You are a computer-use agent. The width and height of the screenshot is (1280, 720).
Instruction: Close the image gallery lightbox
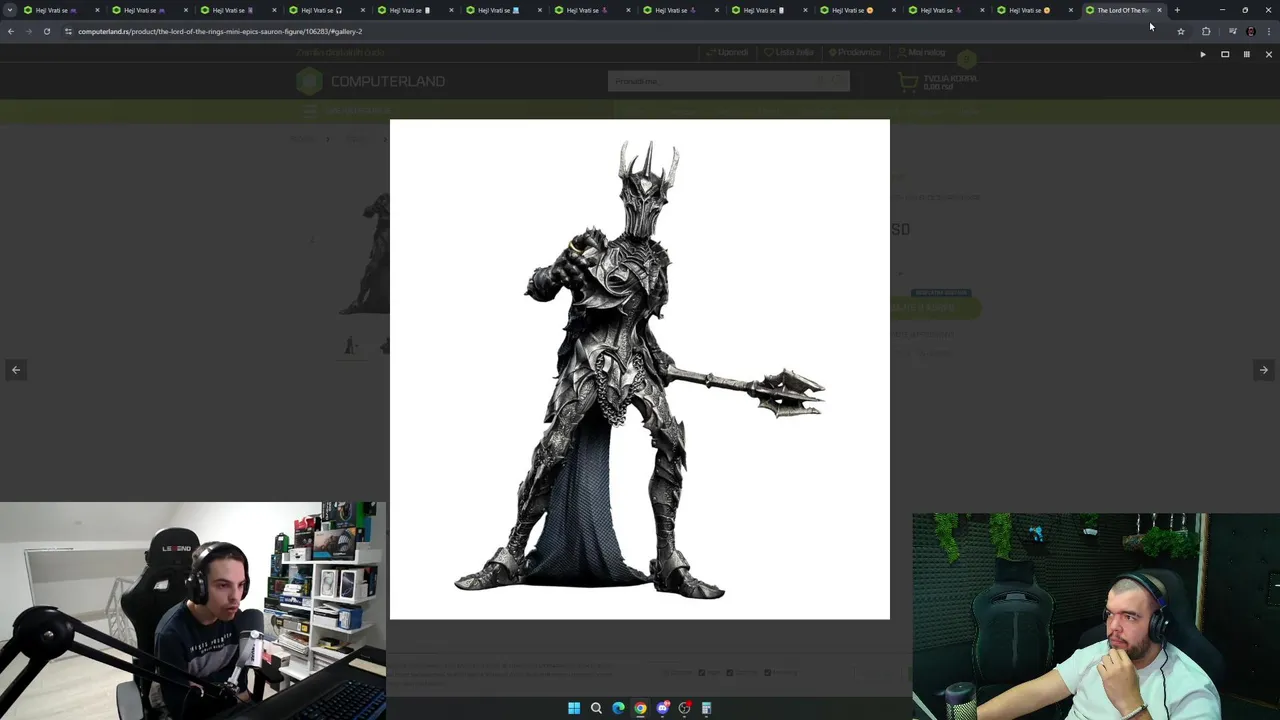tap(1269, 54)
